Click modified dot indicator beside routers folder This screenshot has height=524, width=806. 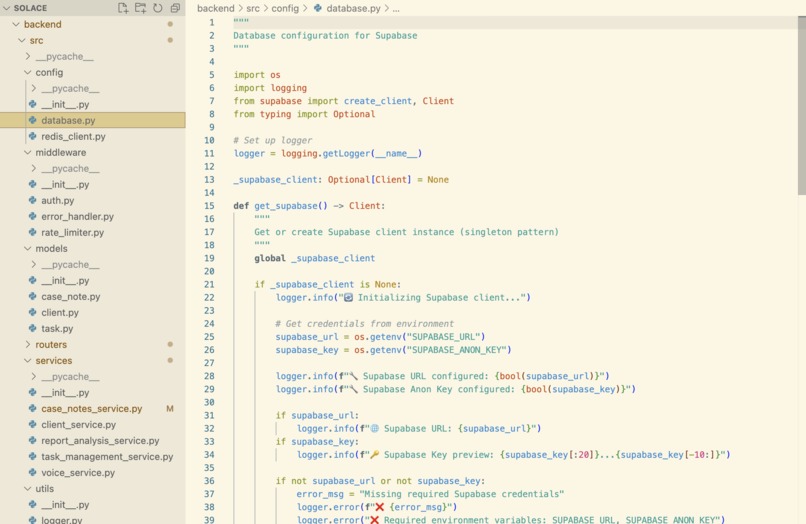click(x=170, y=344)
